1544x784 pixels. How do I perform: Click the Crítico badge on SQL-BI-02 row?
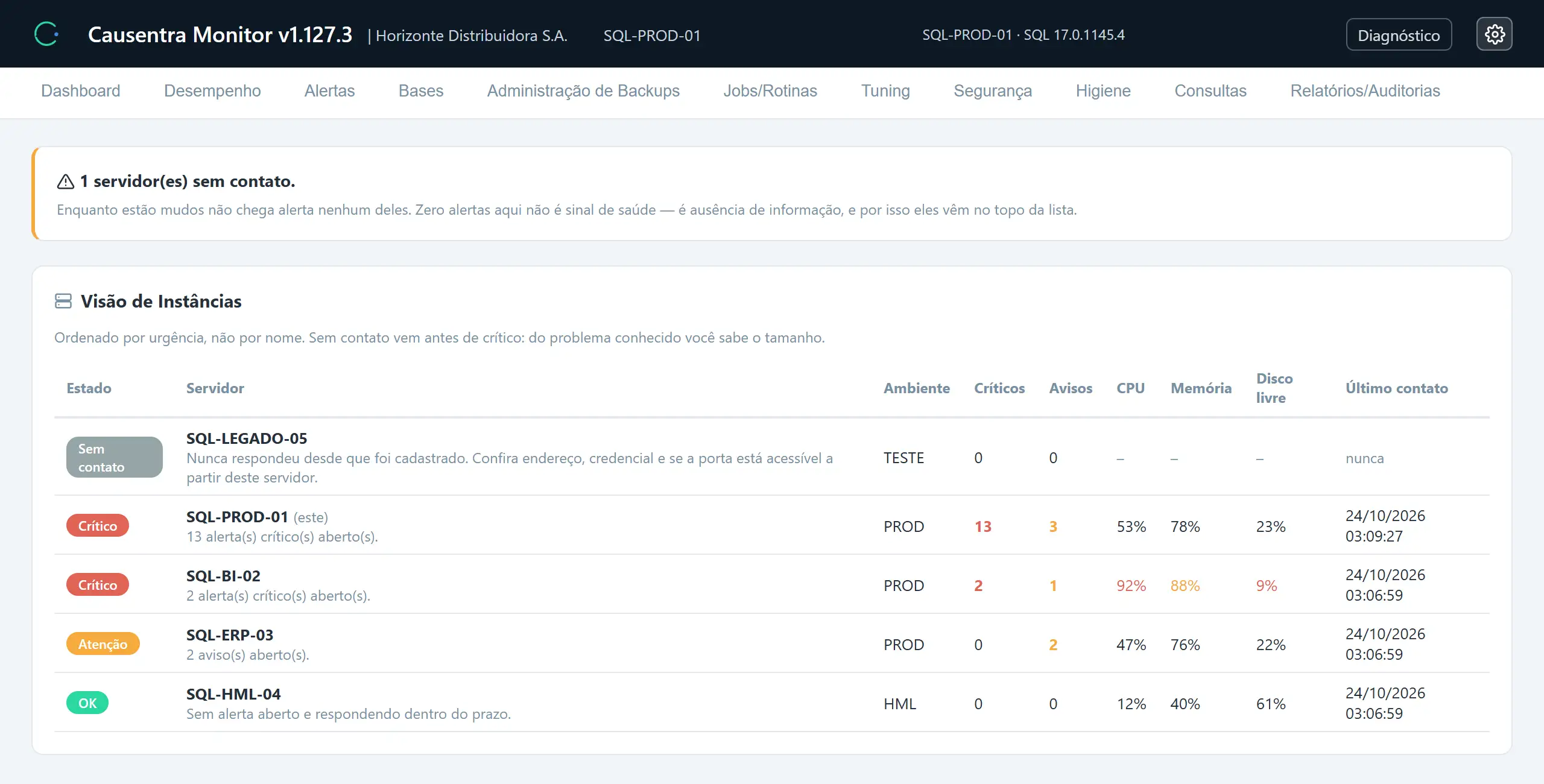point(98,585)
